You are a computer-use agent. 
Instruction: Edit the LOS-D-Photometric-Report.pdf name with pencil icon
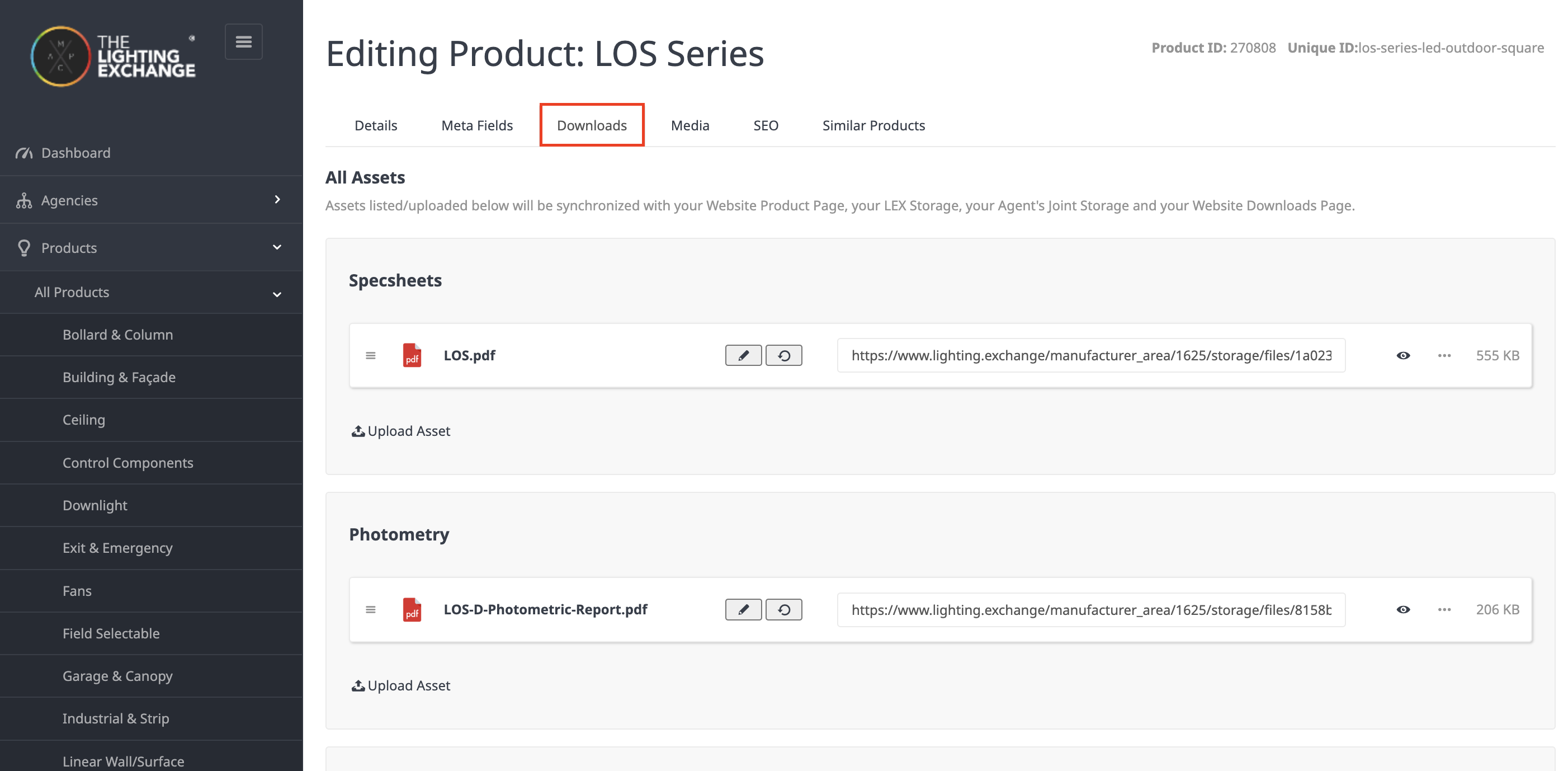(x=743, y=610)
